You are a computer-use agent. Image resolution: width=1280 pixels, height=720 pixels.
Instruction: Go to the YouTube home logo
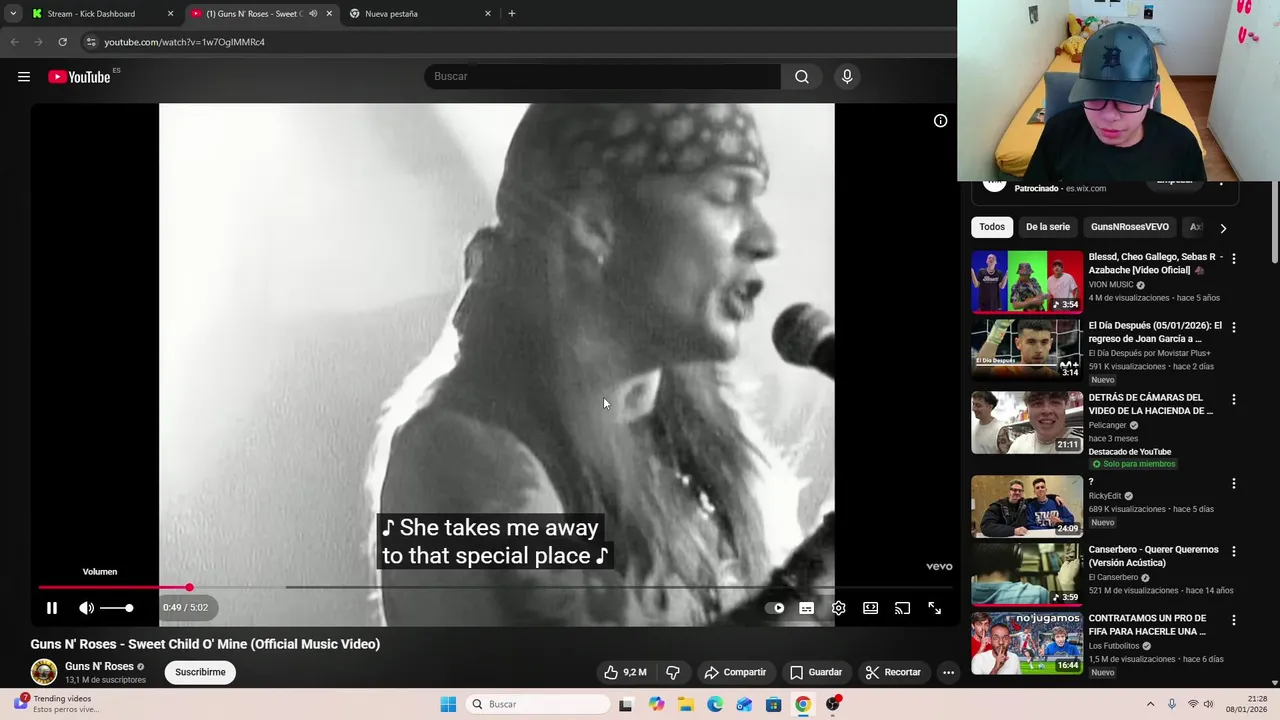[x=79, y=77]
